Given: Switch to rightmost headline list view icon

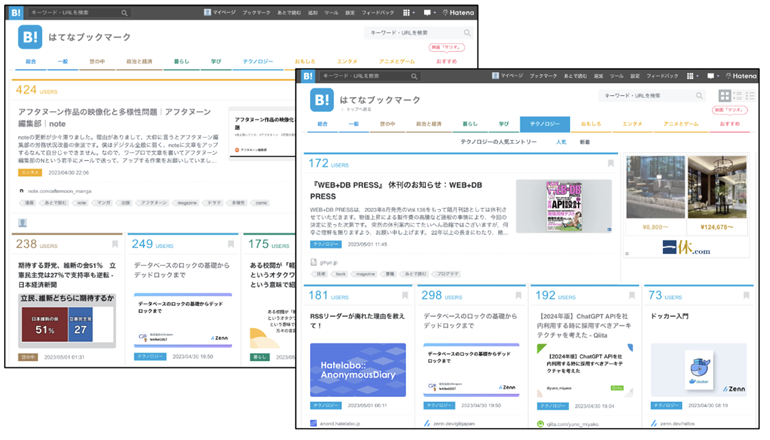Looking at the screenshot, I should 750,95.
